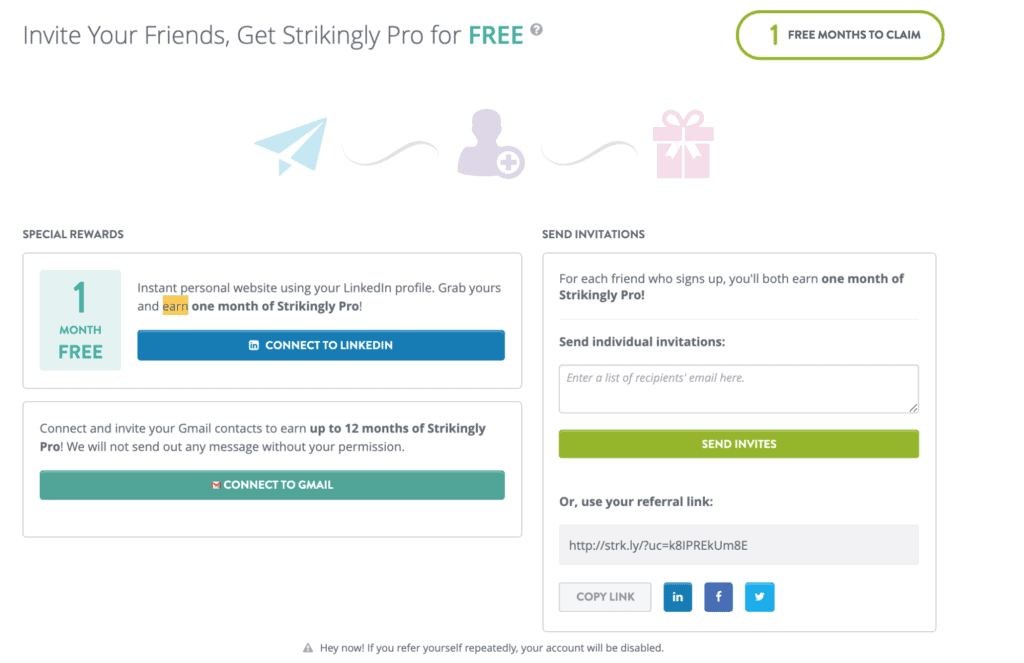Grab the email box resize handle

[913, 407]
